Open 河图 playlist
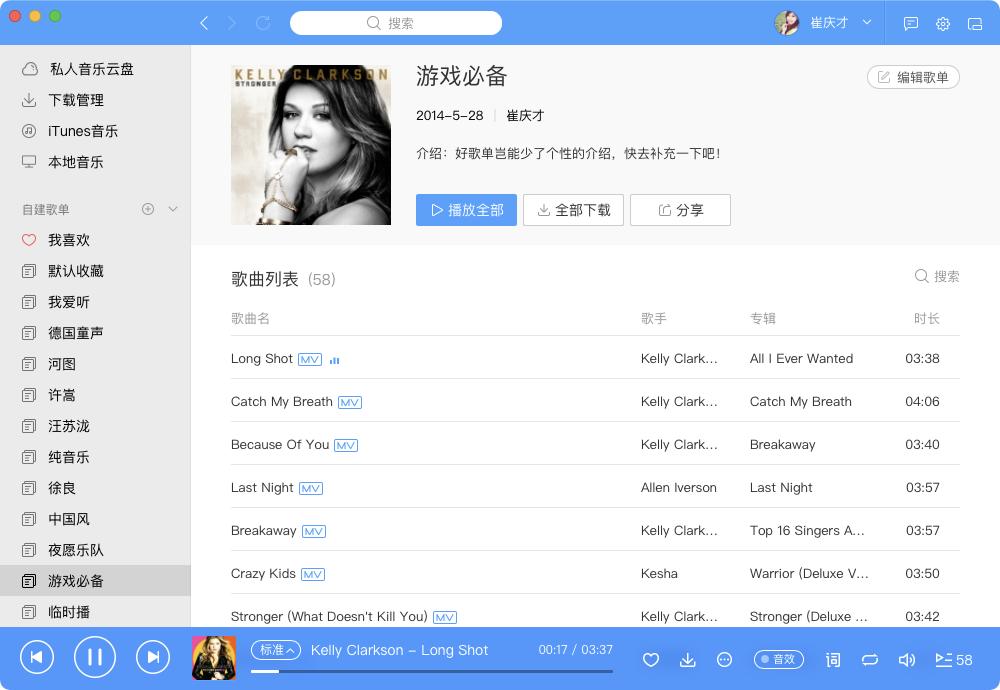The image size is (1000, 690). 95,364
